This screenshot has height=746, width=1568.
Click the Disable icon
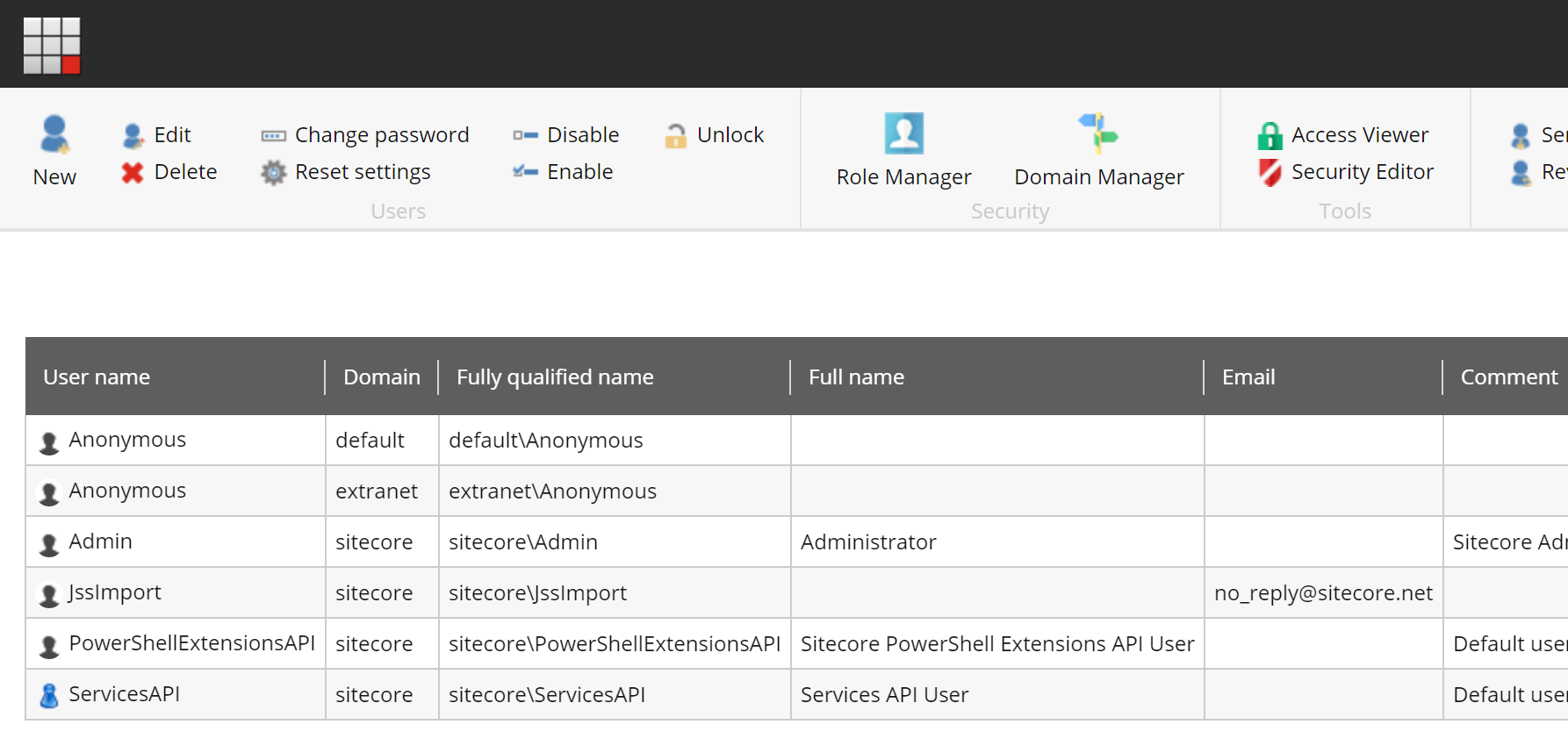click(525, 135)
